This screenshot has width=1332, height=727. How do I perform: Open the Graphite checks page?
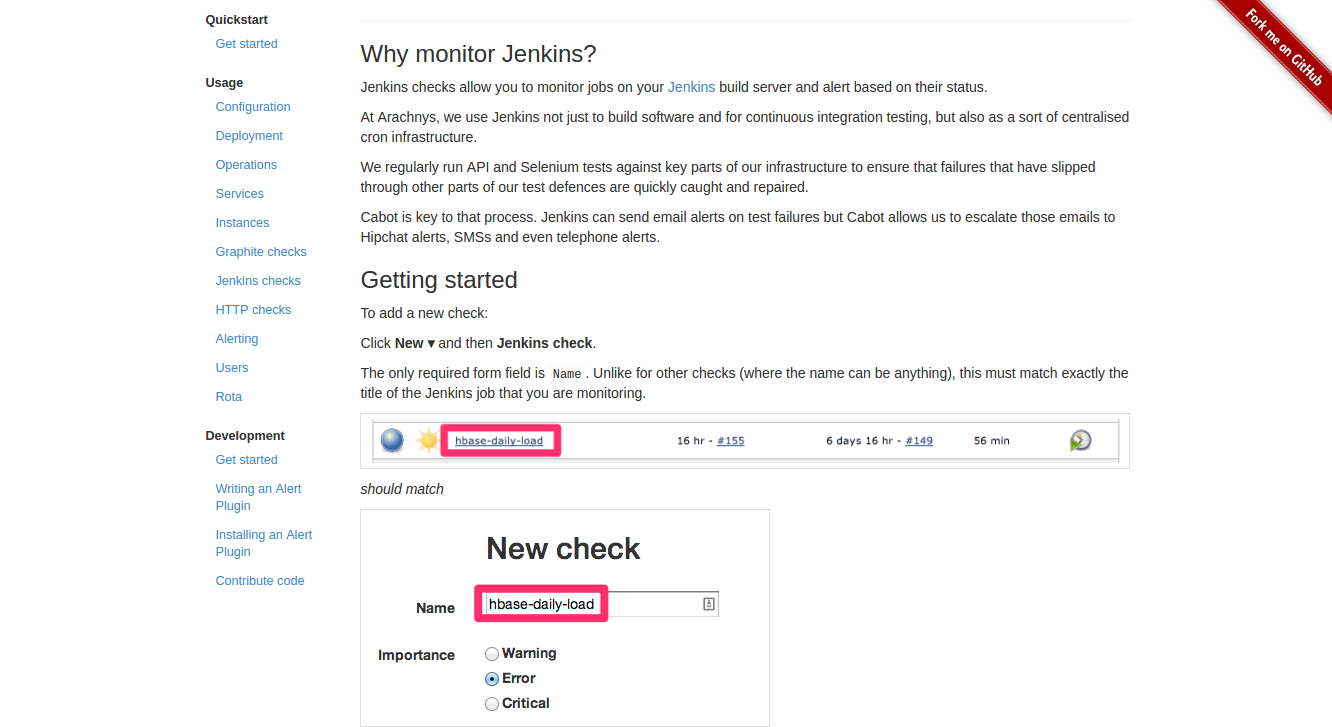[x=261, y=252]
